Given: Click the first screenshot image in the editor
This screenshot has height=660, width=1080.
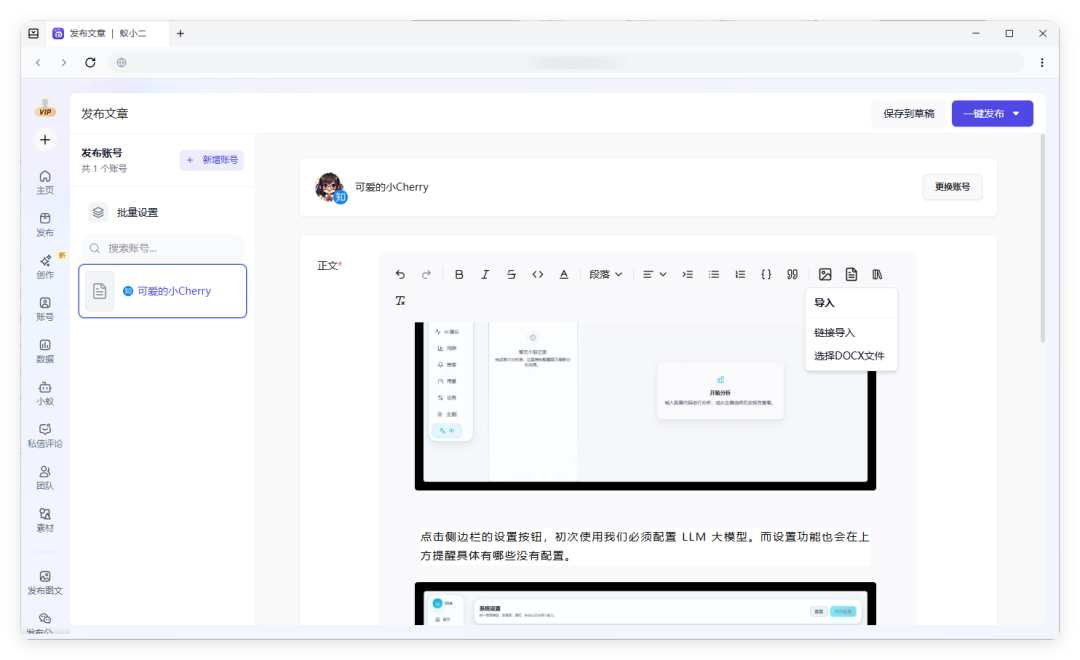Looking at the screenshot, I should pyautogui.click(x=645, y=405).
